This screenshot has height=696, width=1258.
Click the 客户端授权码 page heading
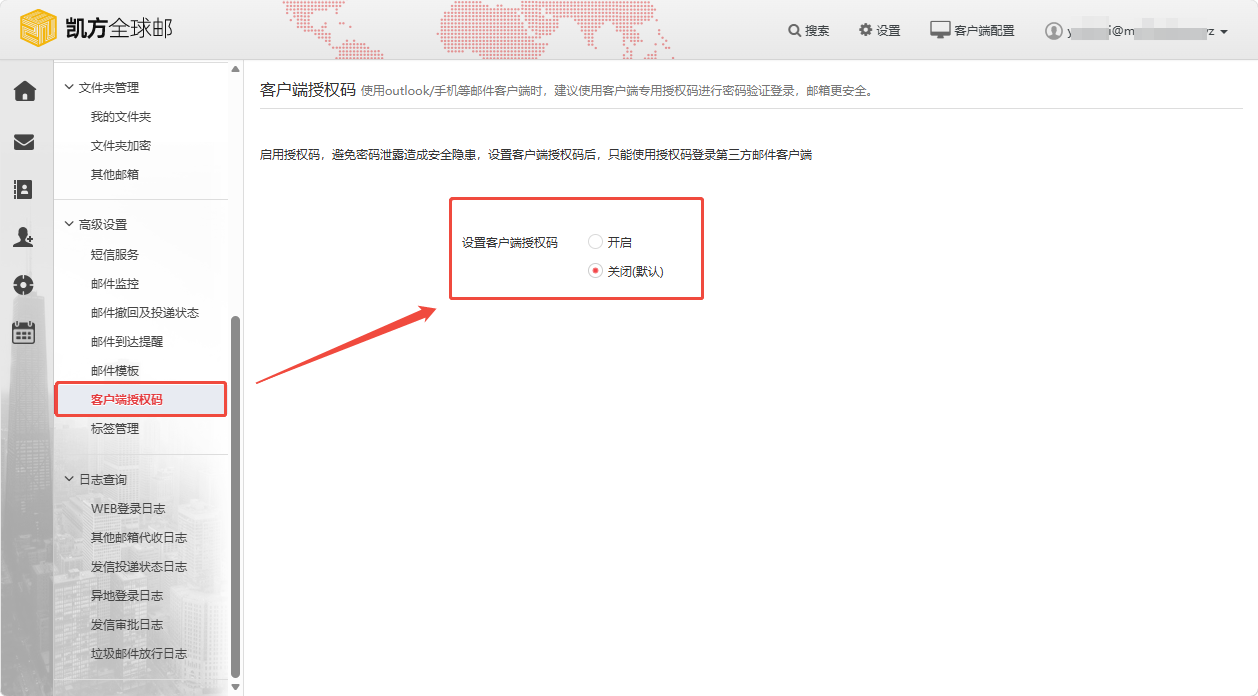click(x=308, y=89)
